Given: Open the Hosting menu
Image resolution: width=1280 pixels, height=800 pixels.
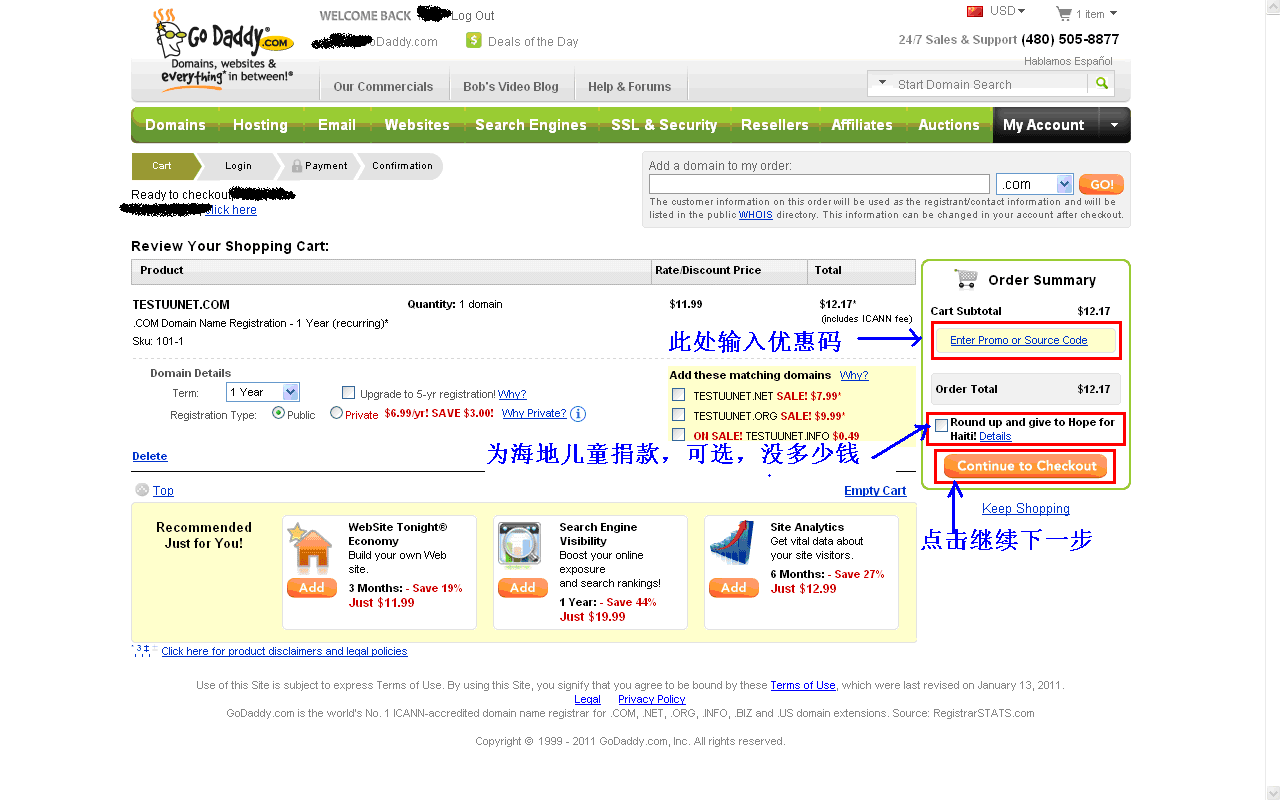Looking at the screenshot, I should [260, 125].
